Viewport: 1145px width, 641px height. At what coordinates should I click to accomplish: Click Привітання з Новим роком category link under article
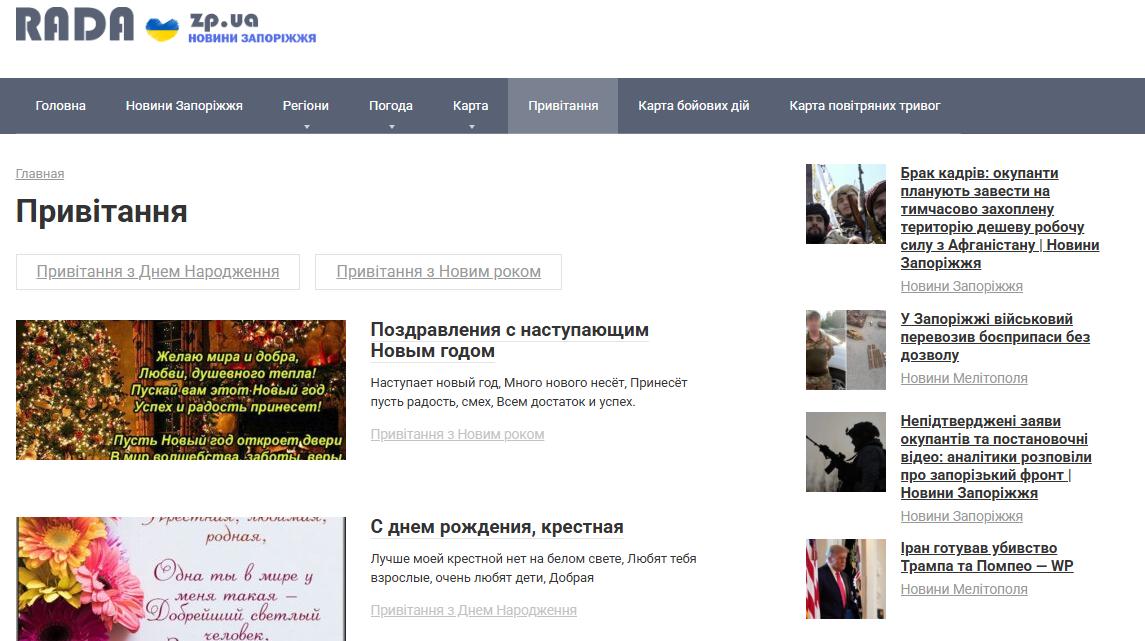pos(457,434)
